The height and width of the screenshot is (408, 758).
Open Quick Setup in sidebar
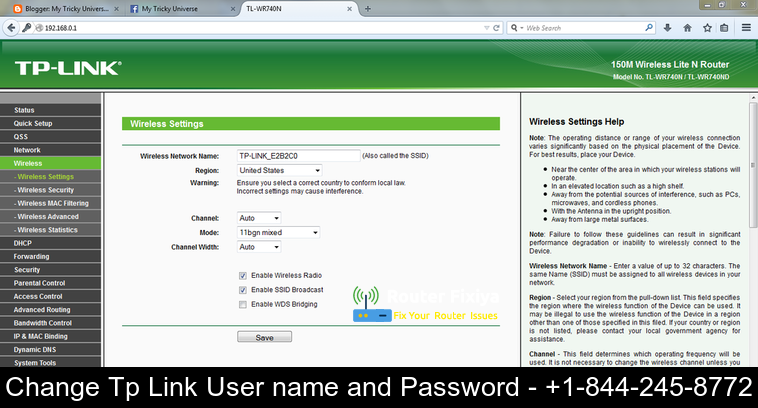[x=51, y=123]
